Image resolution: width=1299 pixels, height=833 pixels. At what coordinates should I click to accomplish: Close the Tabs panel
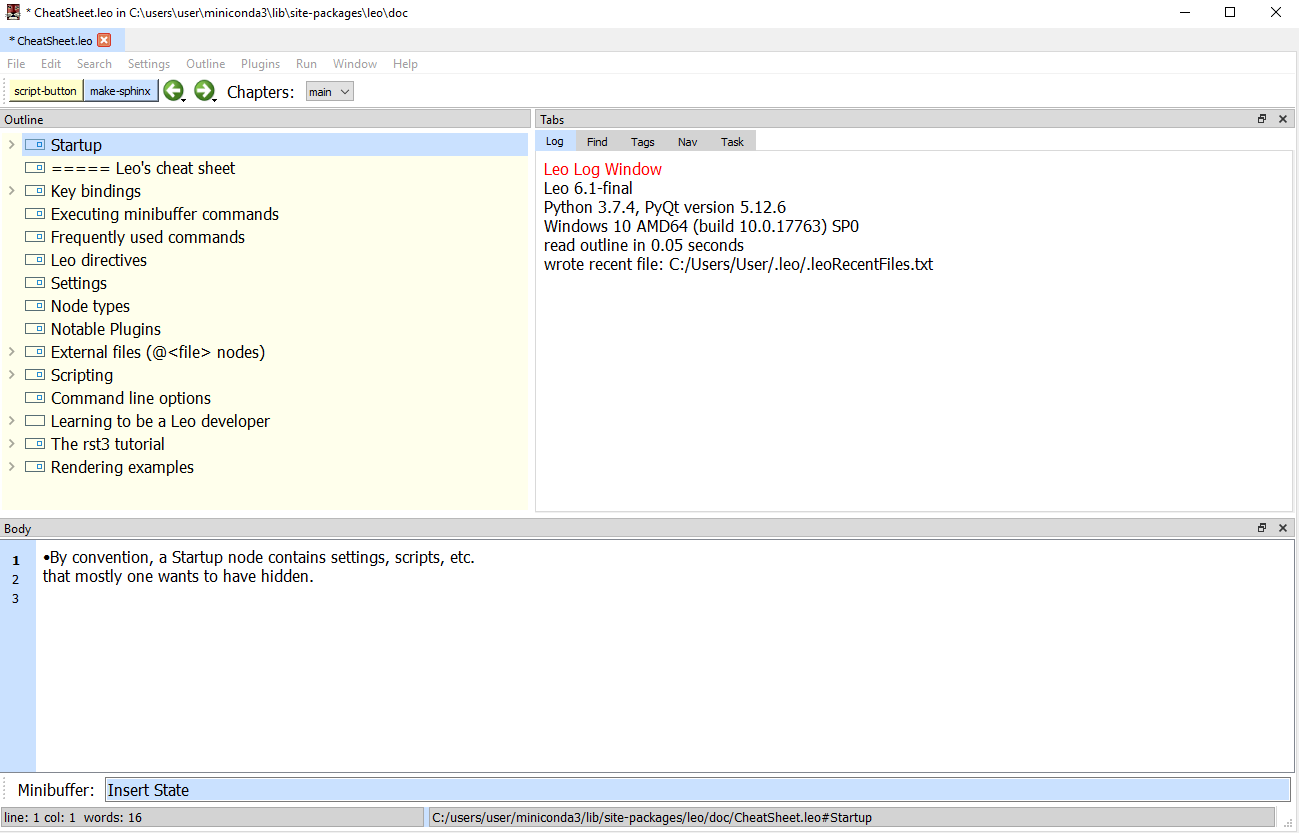click(1283, 119)
